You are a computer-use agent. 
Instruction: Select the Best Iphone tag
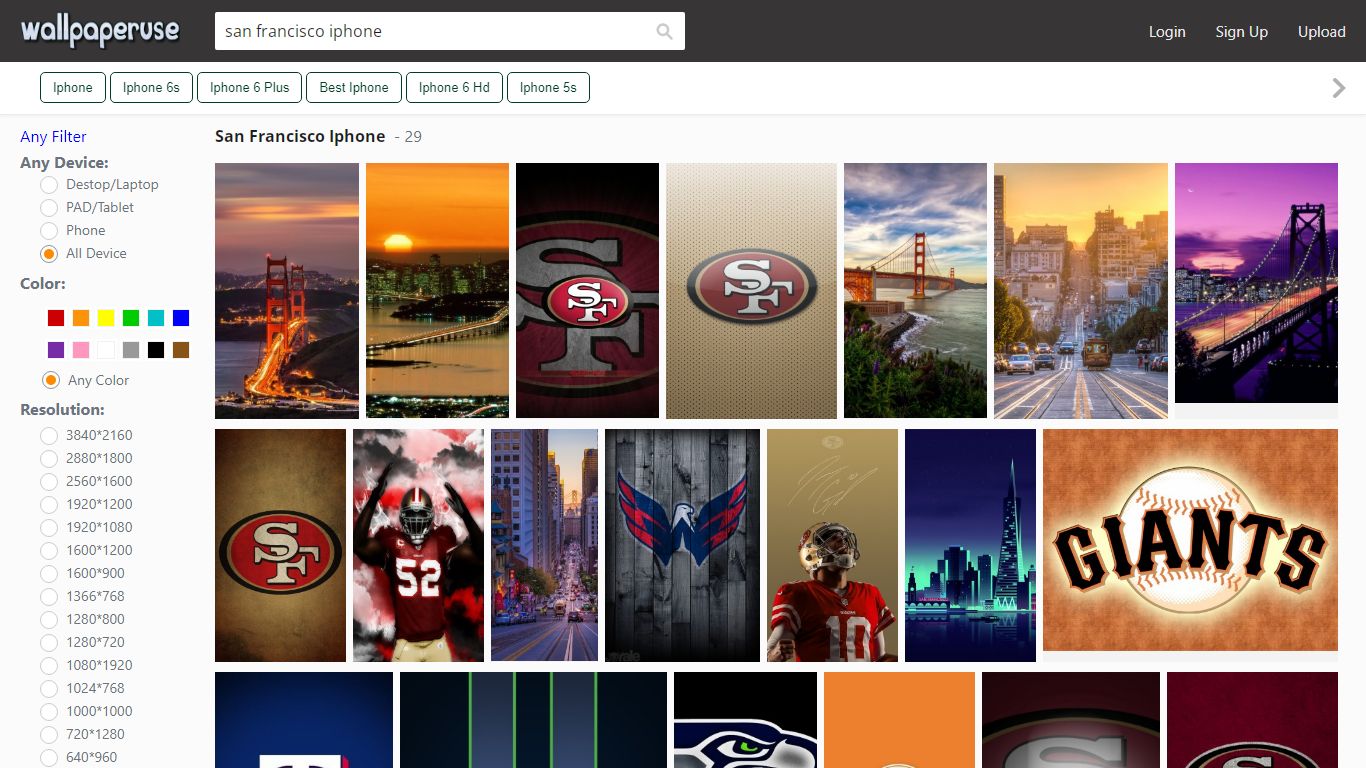coord(354,87)
